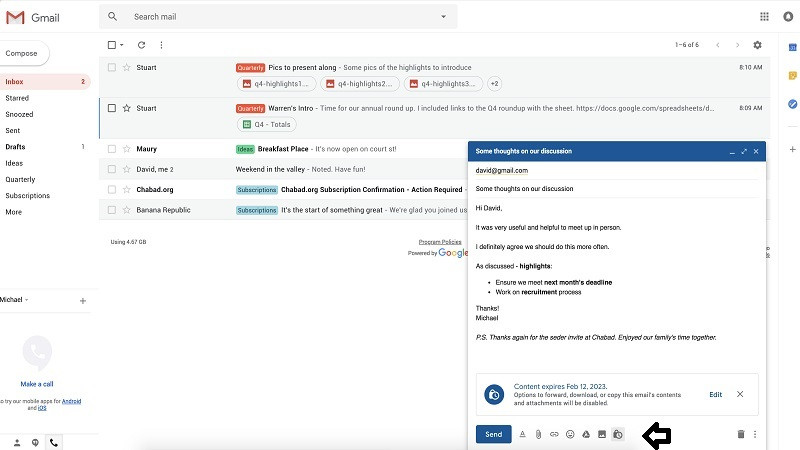
Task: Insert a link using the chain icon
Action: 554,434
